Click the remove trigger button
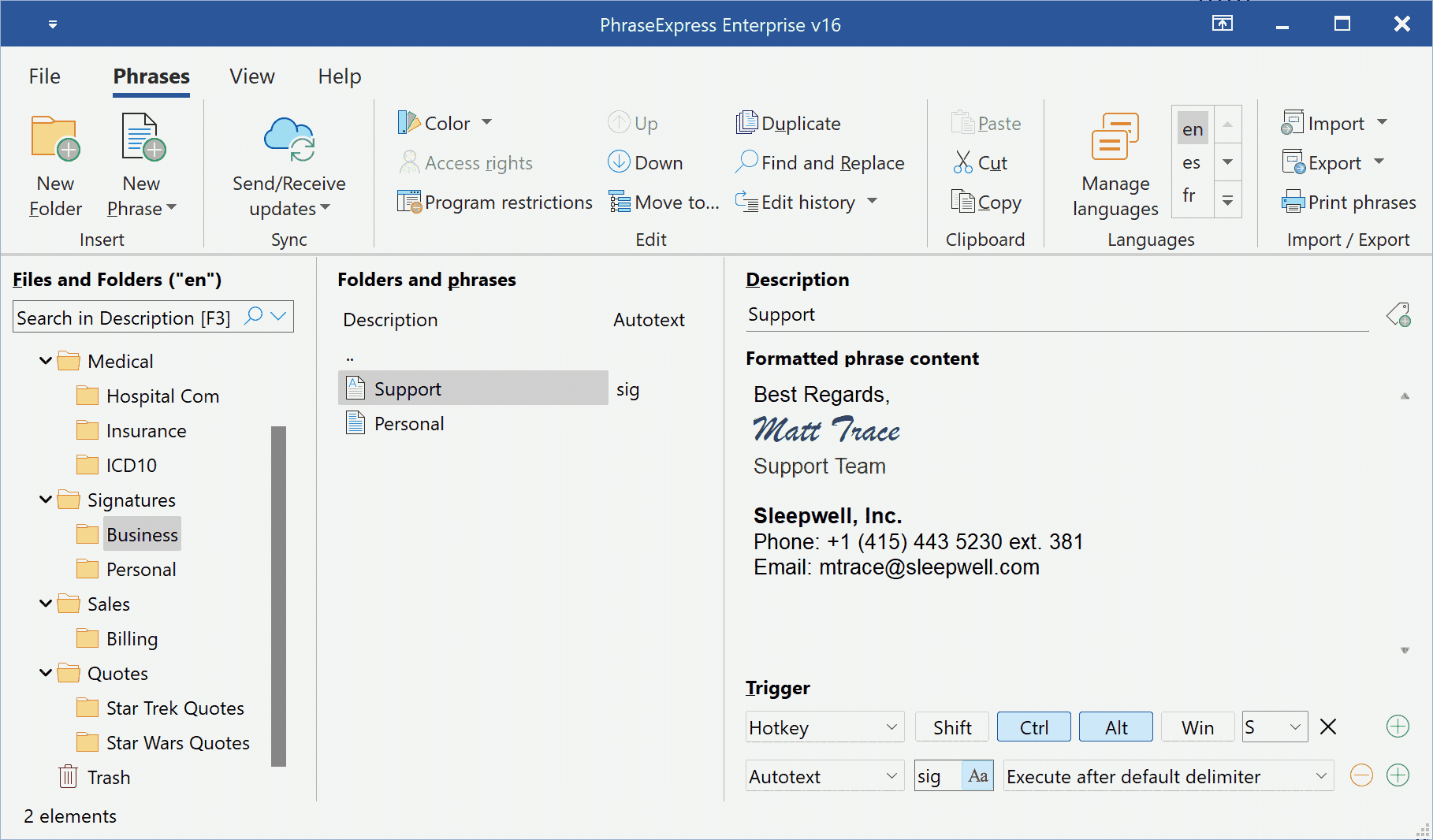Image resolution: width=1433 pixels, height=840 pixels. coord(1328,727)
